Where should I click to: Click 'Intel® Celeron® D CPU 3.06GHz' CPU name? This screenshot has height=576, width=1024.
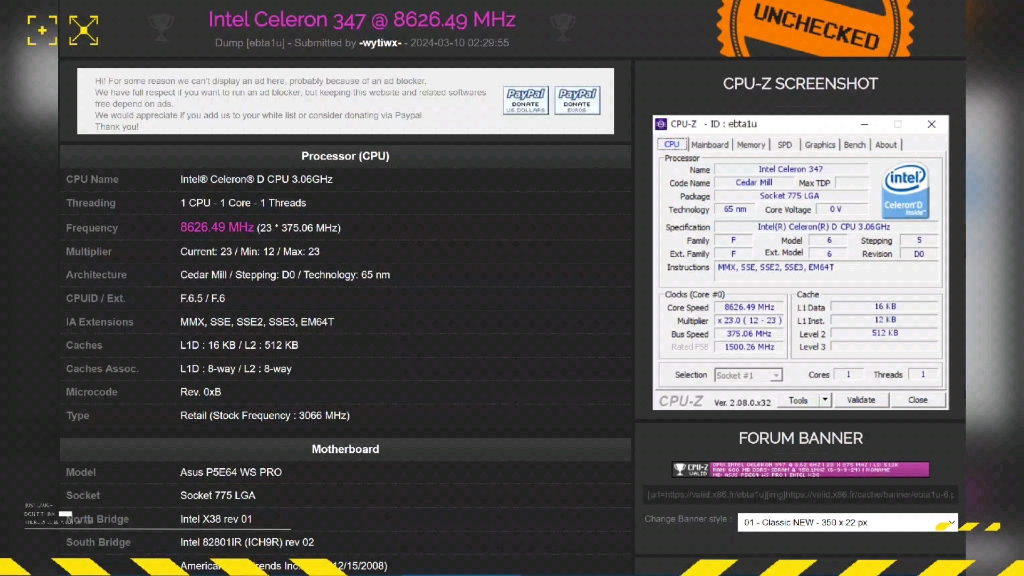[x=256, y=180]
